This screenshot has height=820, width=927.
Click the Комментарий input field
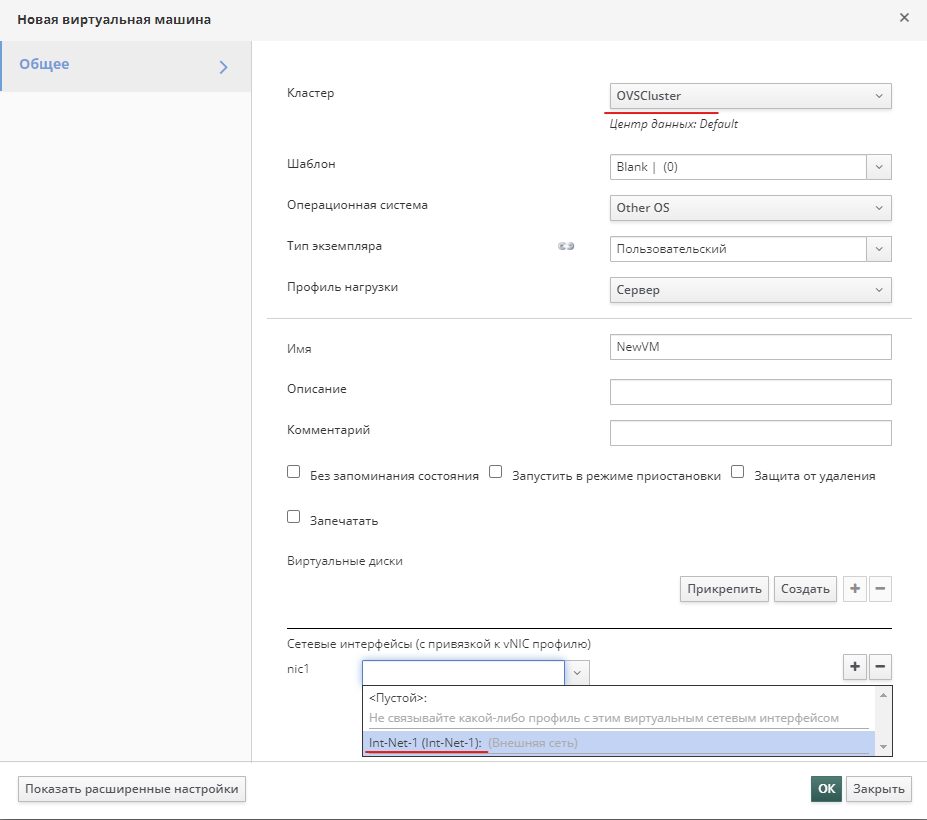(750, 433)
